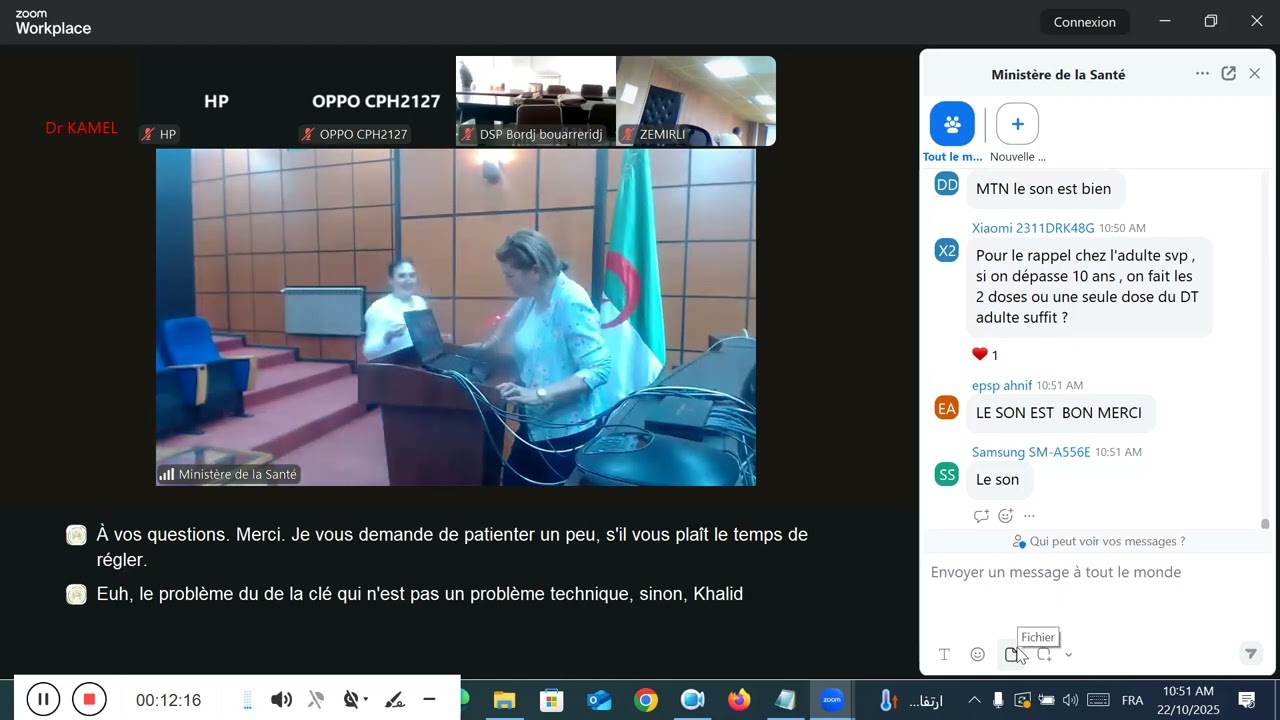Open the volume tray icon
Image resolution: width=1280 pixels, height=720 pixels.
pyautogui.click(x=1070, y=700)
